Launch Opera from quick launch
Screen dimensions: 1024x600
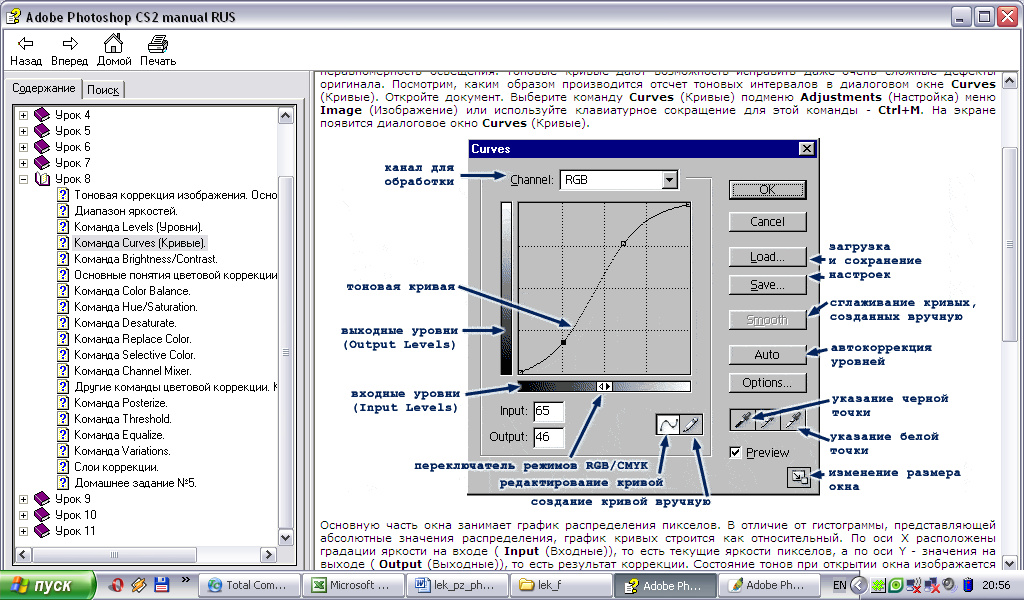116,585
